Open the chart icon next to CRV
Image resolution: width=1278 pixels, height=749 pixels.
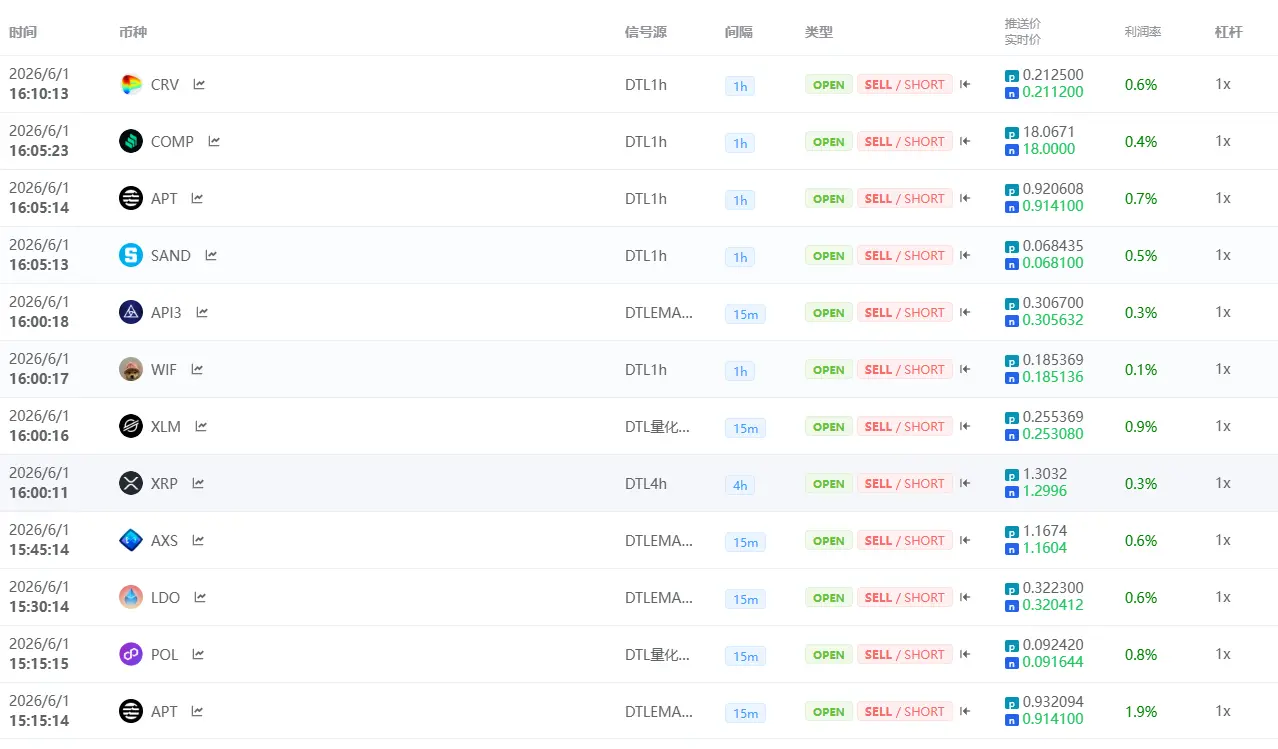click(x=199, y=85)
